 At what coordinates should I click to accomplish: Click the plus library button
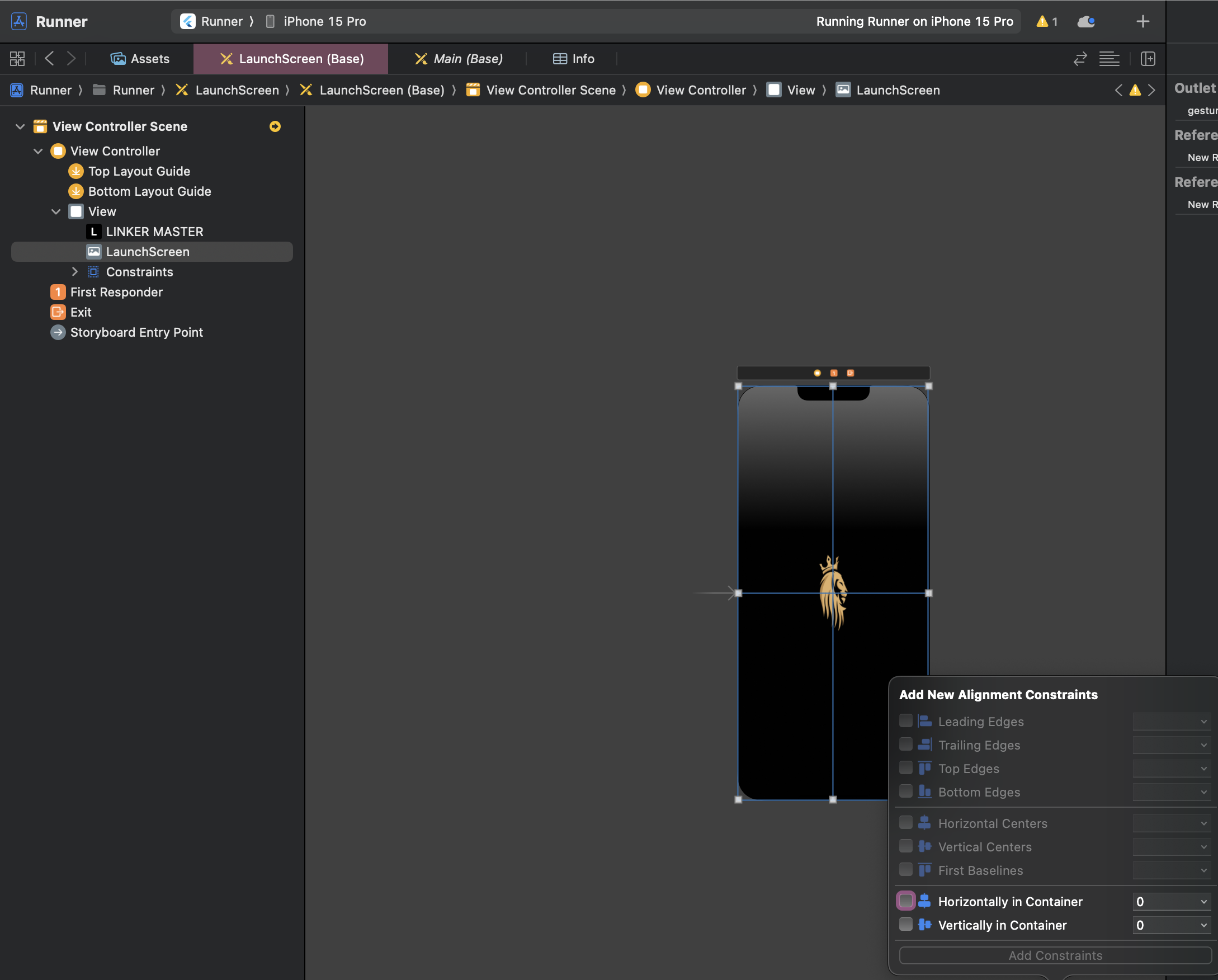coord(1143,21)
